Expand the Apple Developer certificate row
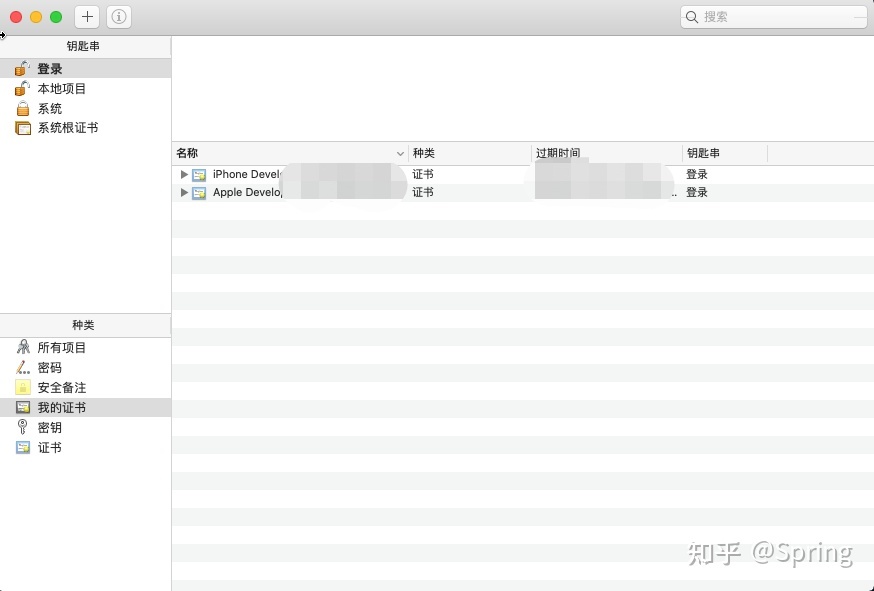 pyautogui.click(x=184, y=192)
